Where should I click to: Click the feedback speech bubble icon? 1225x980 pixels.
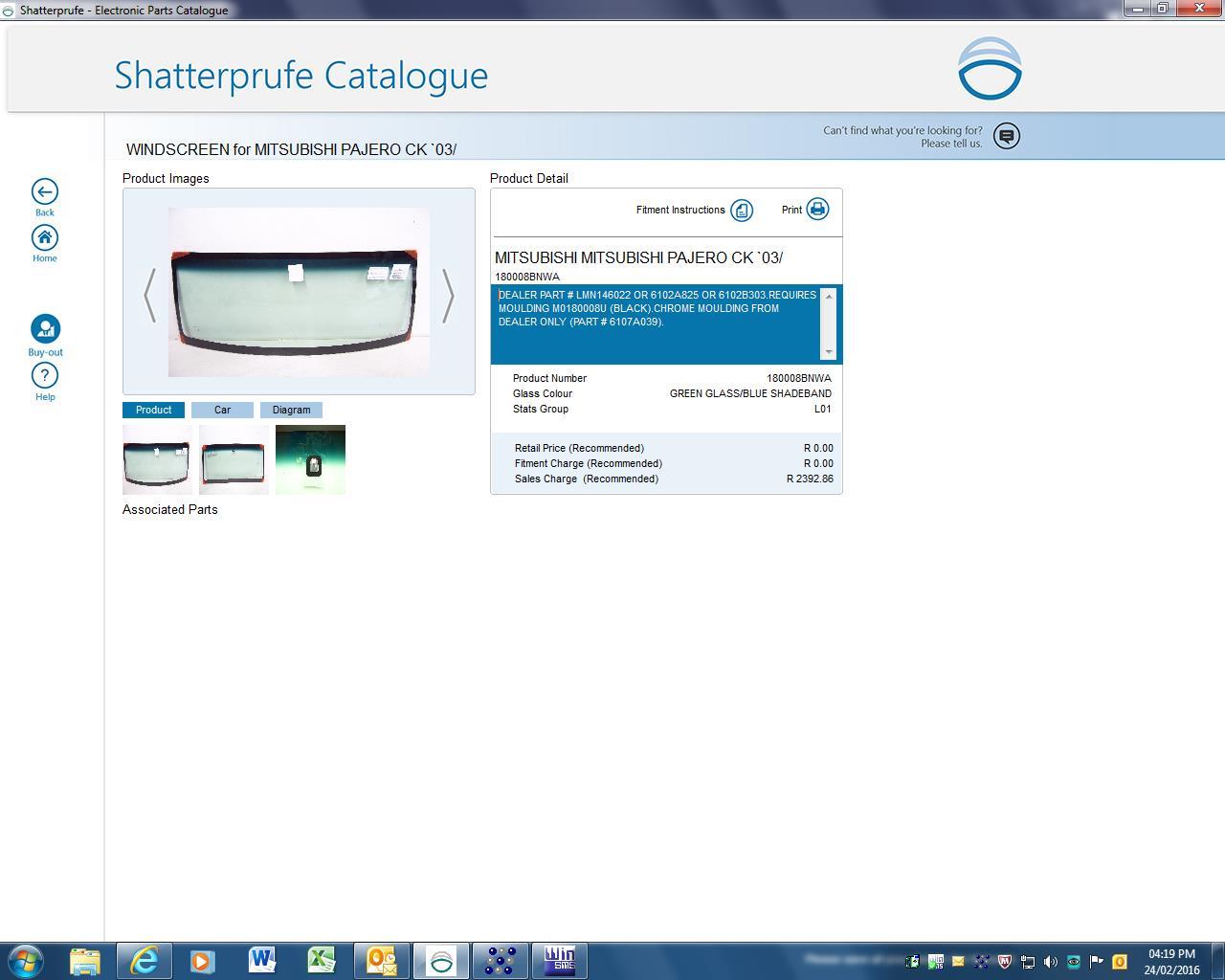point(1007,136)
